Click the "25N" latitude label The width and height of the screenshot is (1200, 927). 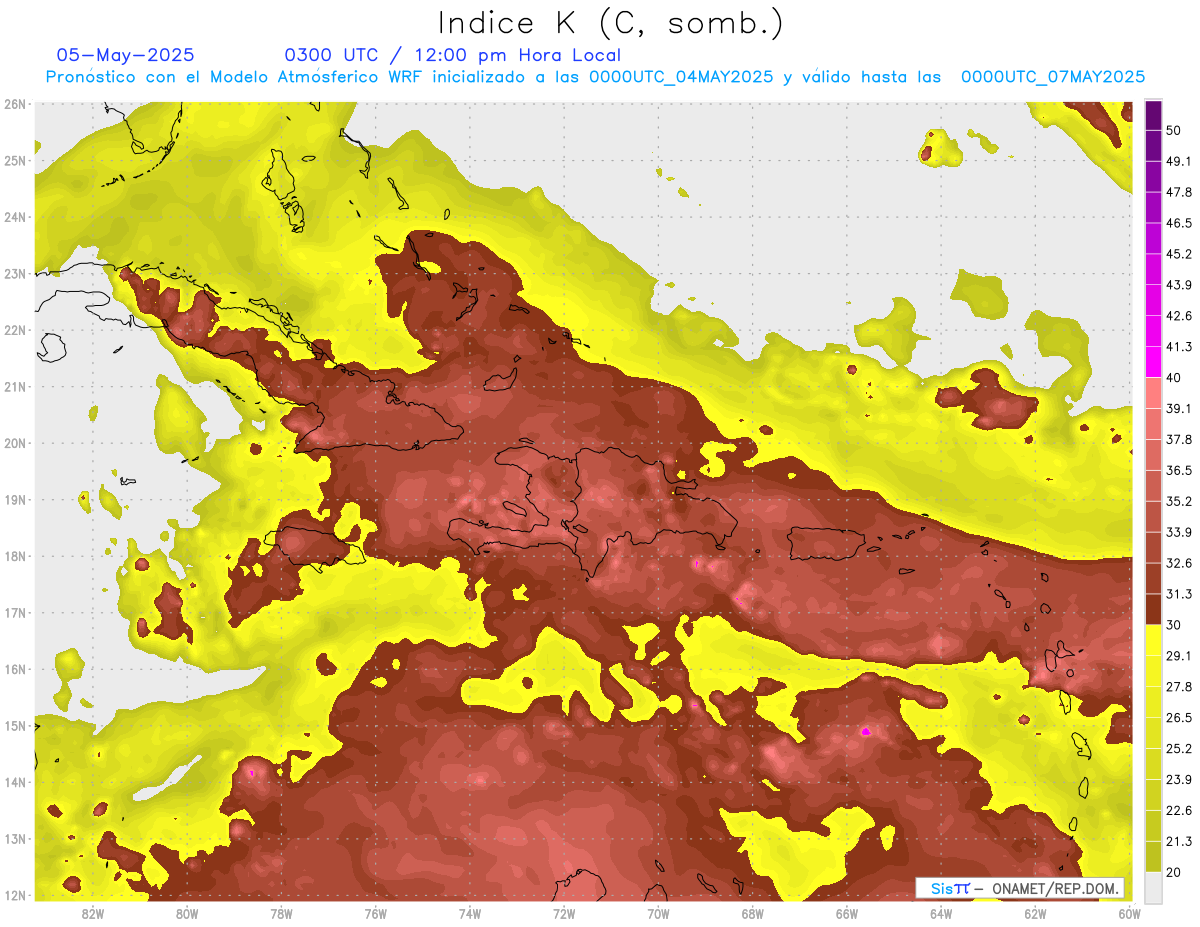(15, 160)
